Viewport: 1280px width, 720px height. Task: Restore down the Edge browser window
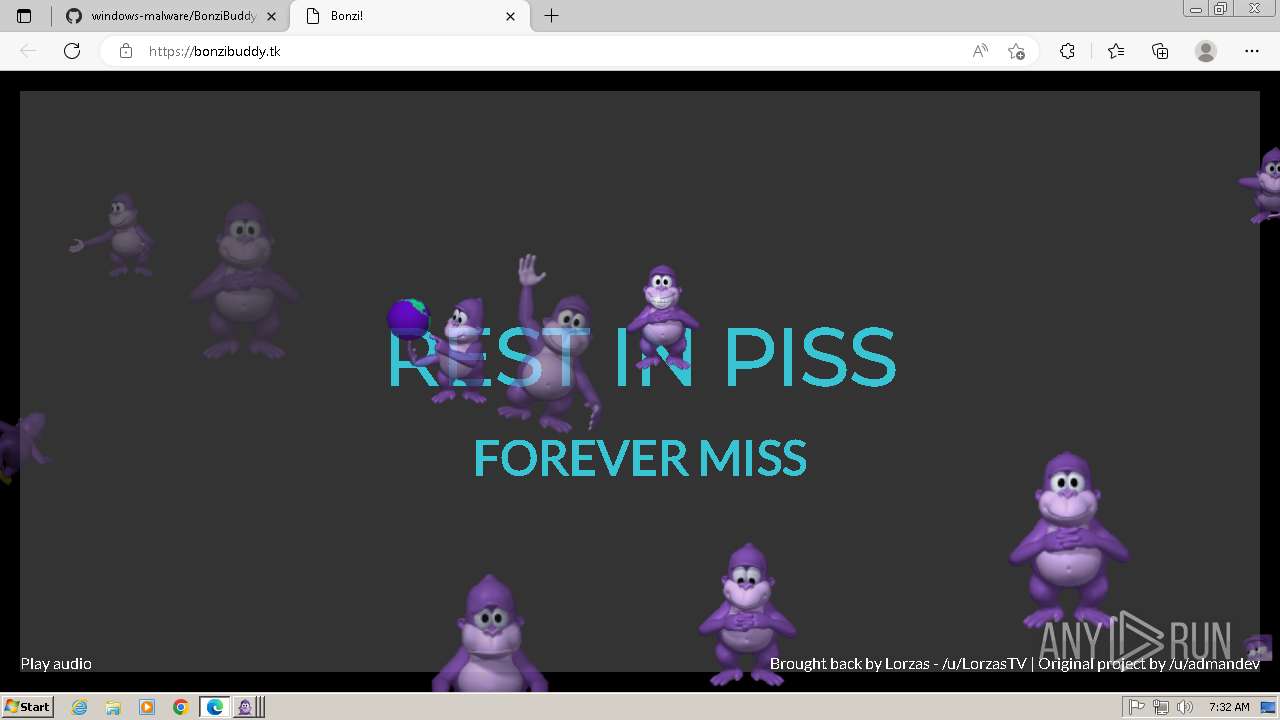(1221, 9)
